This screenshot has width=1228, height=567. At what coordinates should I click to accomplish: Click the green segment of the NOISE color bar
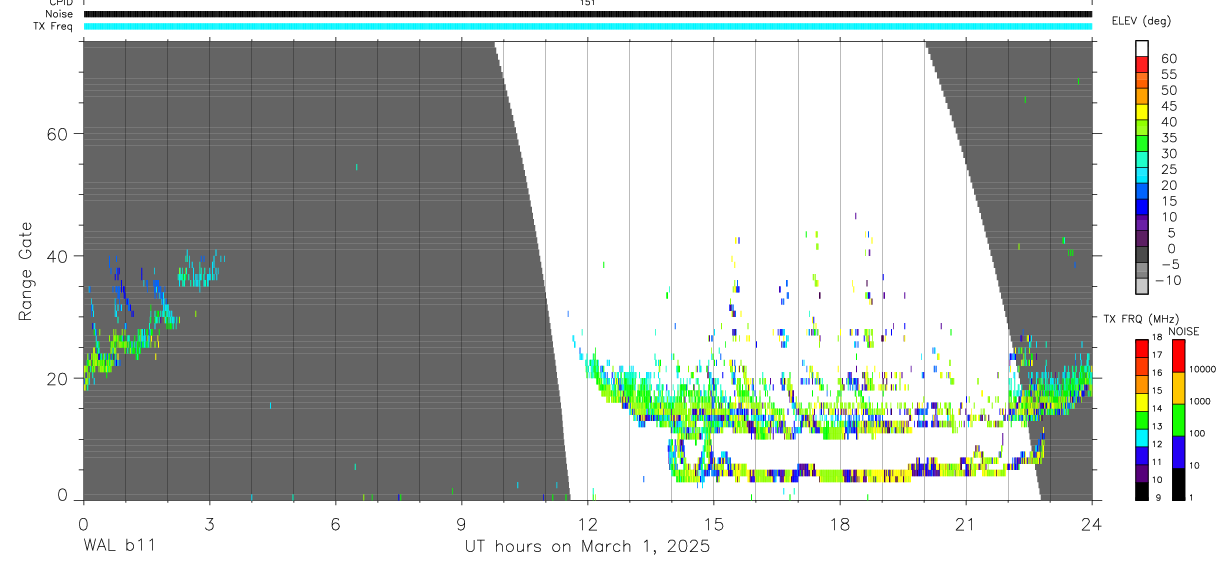(1178, 420)
